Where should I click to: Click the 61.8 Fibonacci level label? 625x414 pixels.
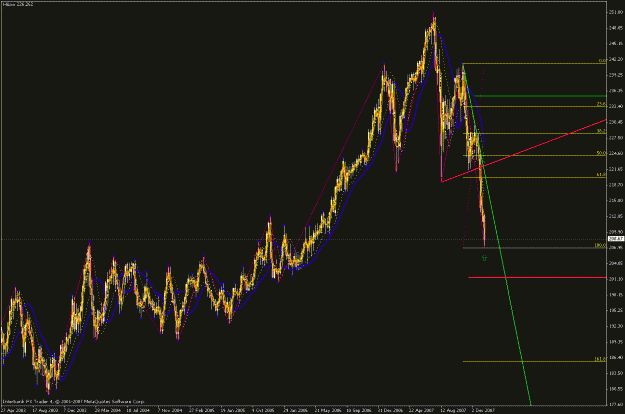[601, 175]
